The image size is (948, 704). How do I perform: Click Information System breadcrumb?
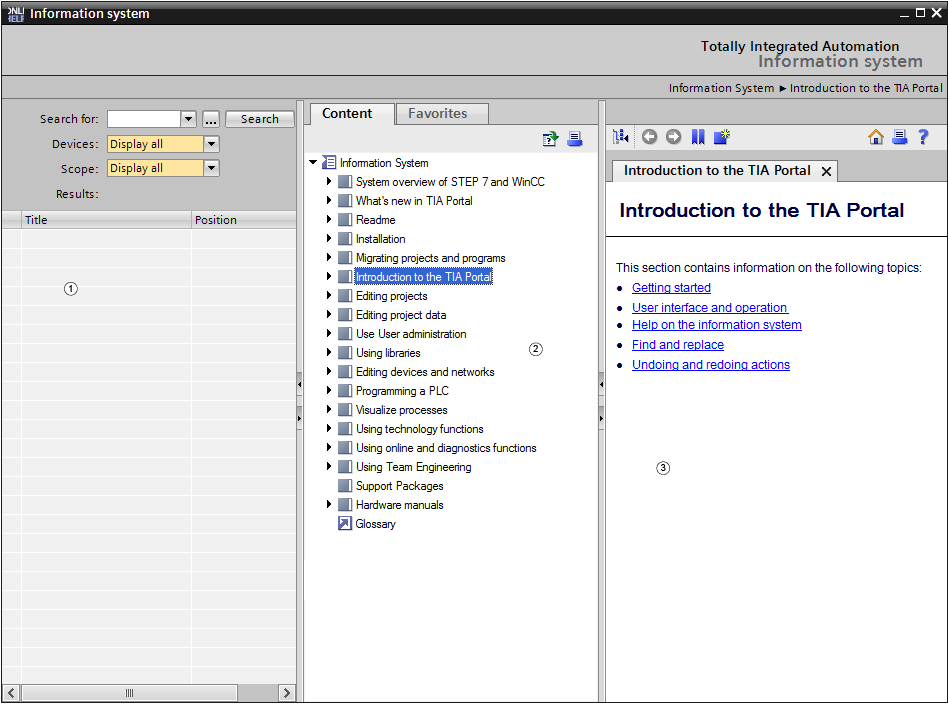(x=721, y=88)
